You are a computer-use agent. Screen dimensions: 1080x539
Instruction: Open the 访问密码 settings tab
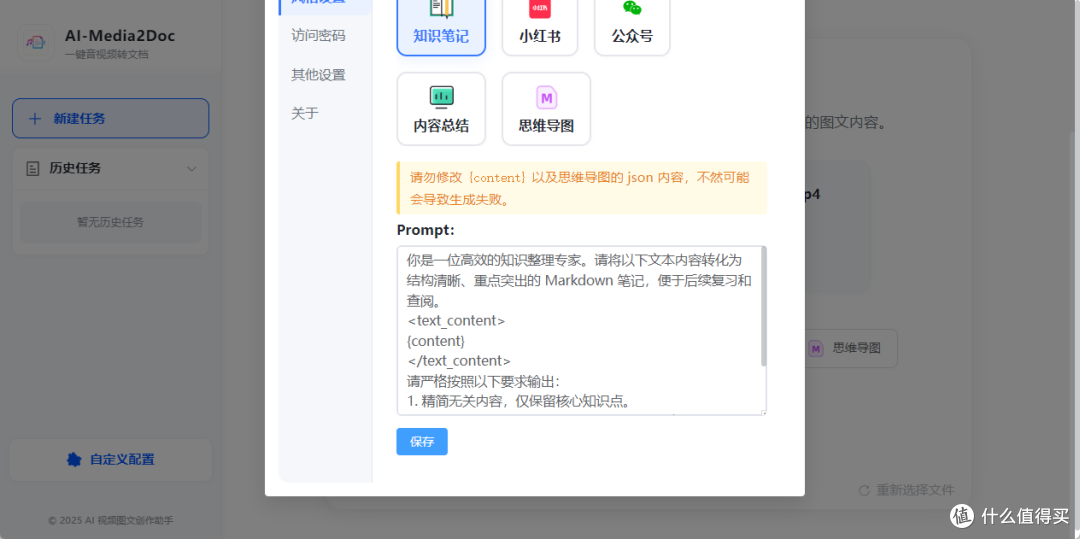point(318,36)
